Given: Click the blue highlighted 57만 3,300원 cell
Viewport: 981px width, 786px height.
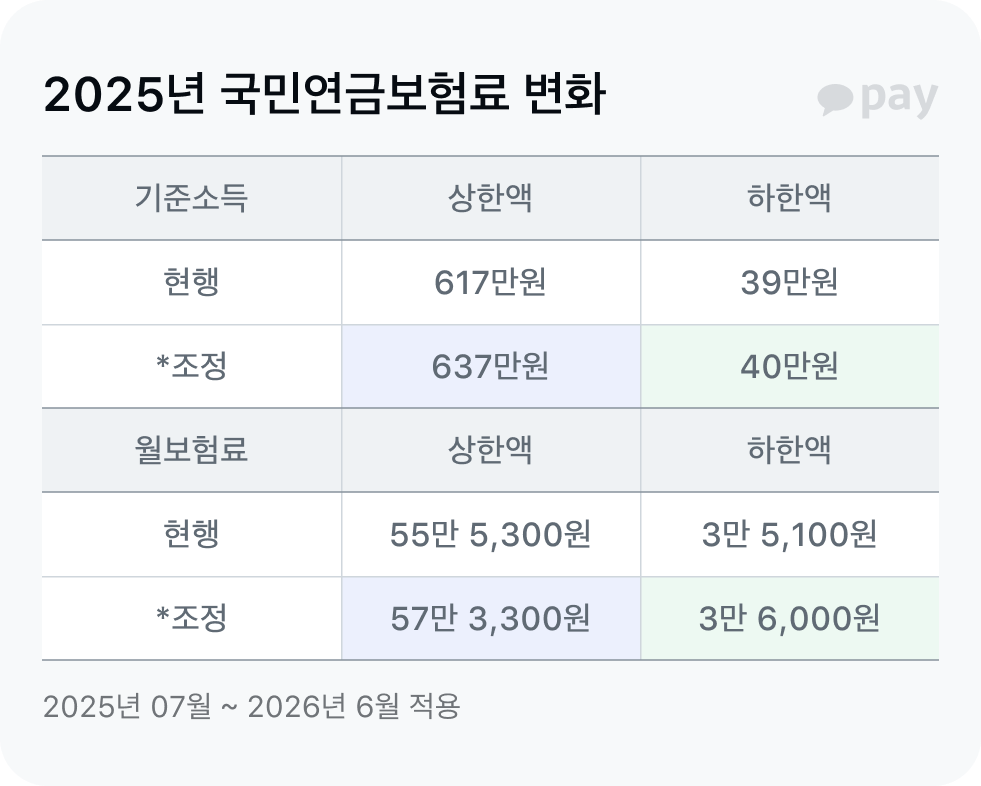Looking at the screenshot, I should tap(490, 619).
